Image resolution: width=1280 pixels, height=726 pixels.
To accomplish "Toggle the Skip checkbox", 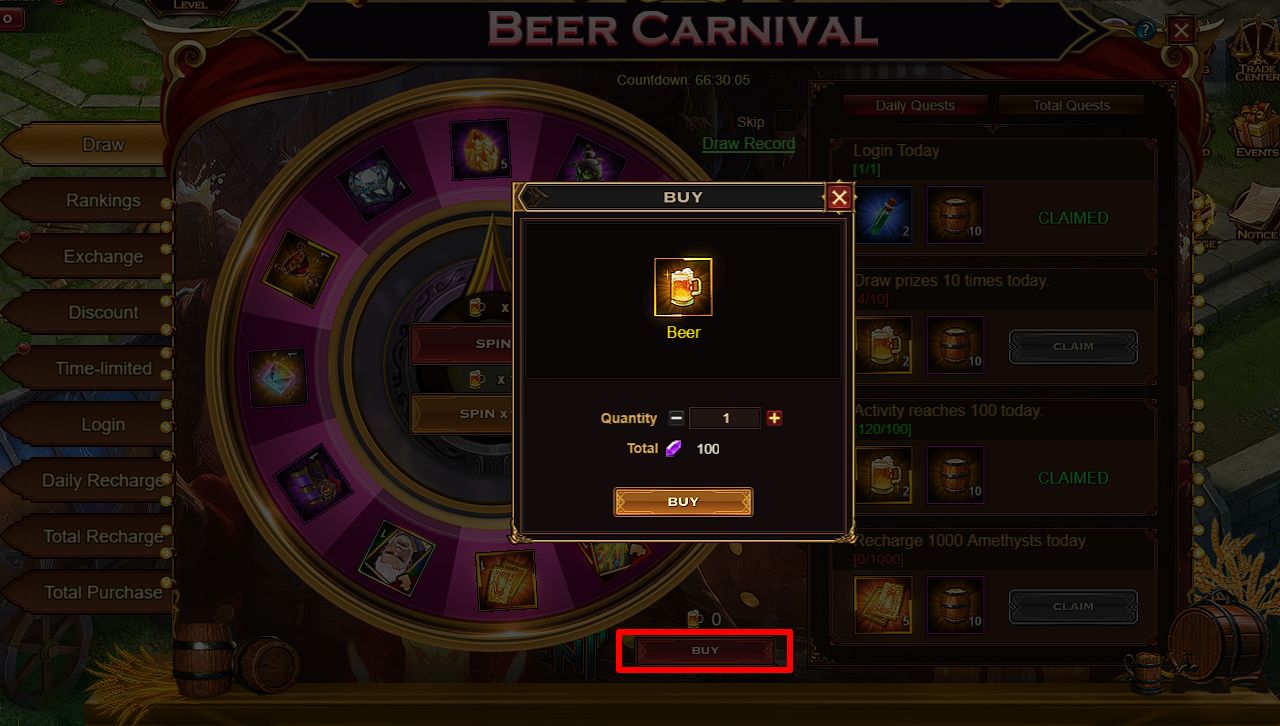I will click(785, 121).
